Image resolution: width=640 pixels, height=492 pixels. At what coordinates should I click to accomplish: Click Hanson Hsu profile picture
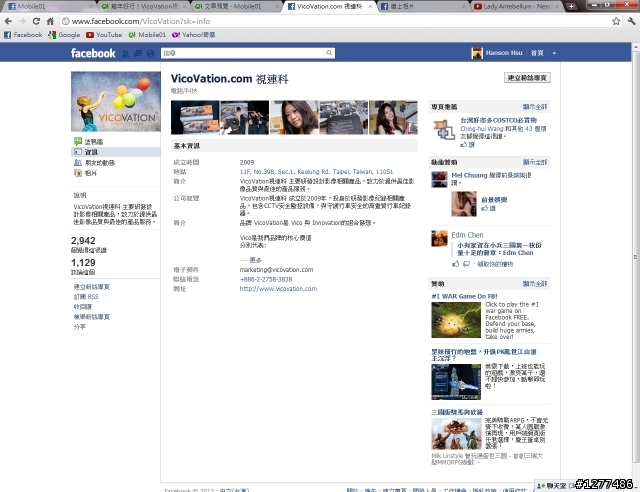pyautogui.click(x=477, y=53)
